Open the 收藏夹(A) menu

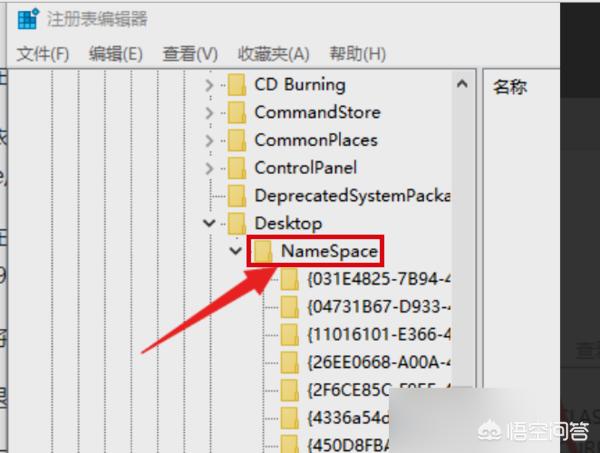pos(273,53)
